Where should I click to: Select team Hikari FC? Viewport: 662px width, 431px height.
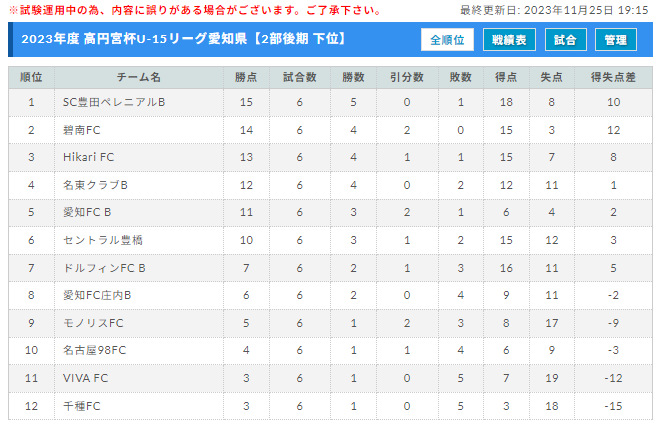tap(88, 157)
